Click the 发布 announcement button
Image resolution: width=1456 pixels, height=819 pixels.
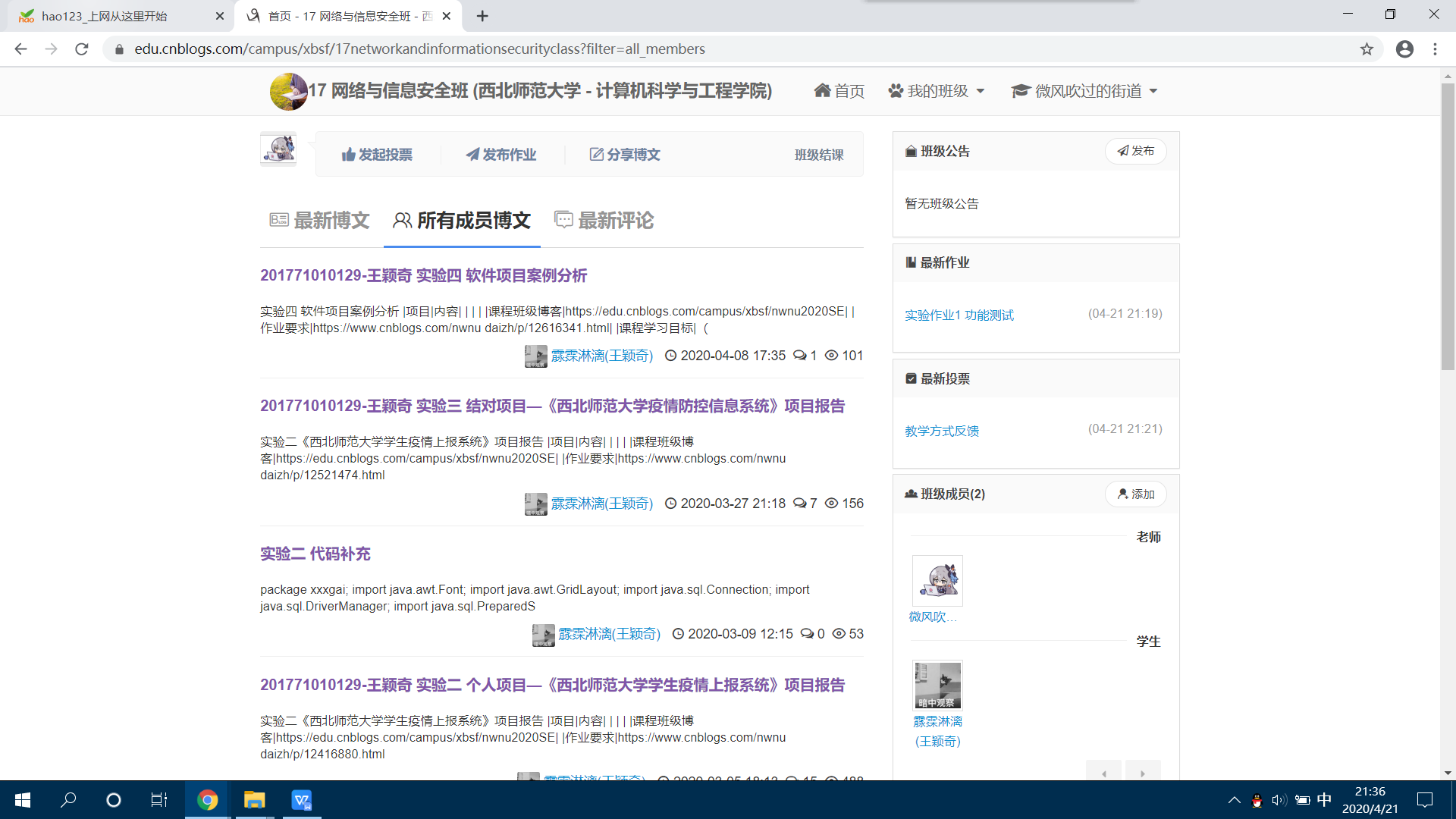[x=1135, y=151]
